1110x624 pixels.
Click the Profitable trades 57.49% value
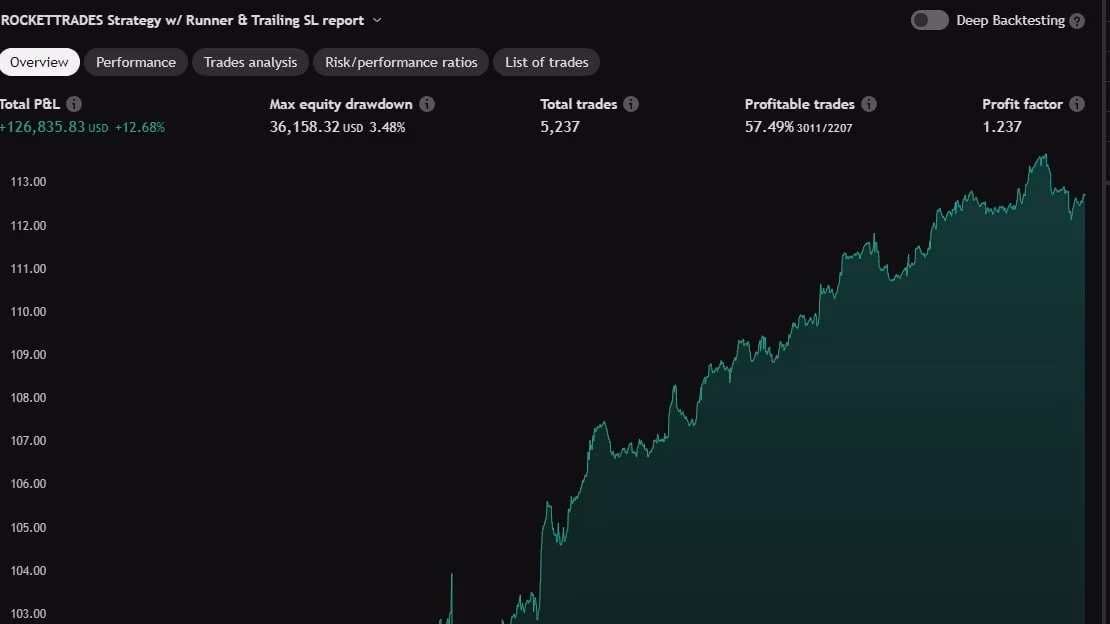point(769,127)
